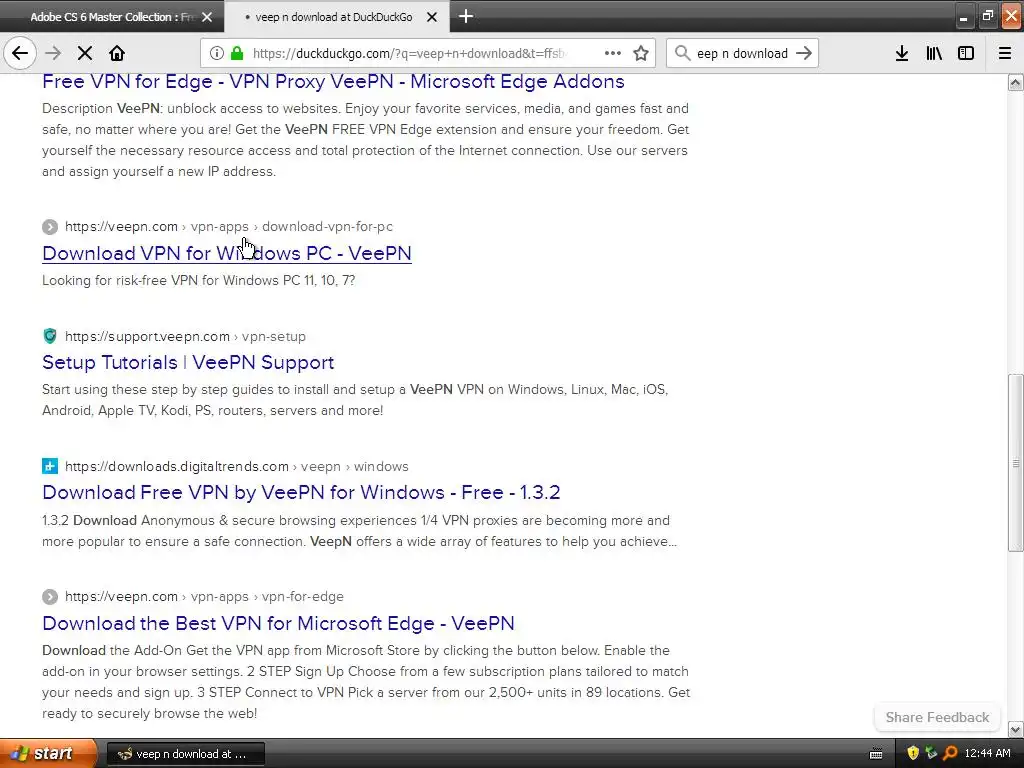Click the veepn.com vpn-for-edge URL

click(x=204, y=596)
